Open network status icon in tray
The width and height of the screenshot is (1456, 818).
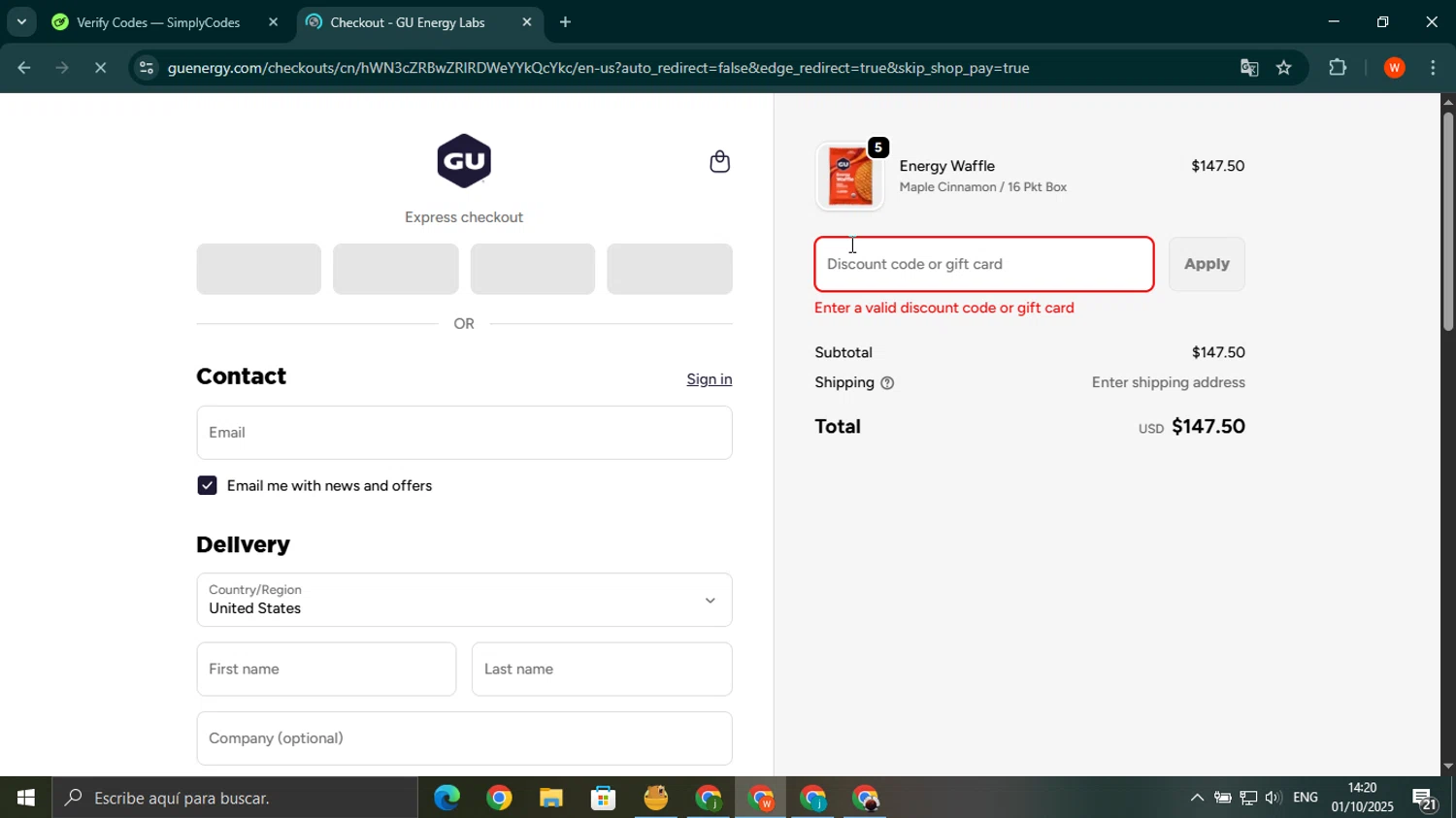click(1247, 799)
